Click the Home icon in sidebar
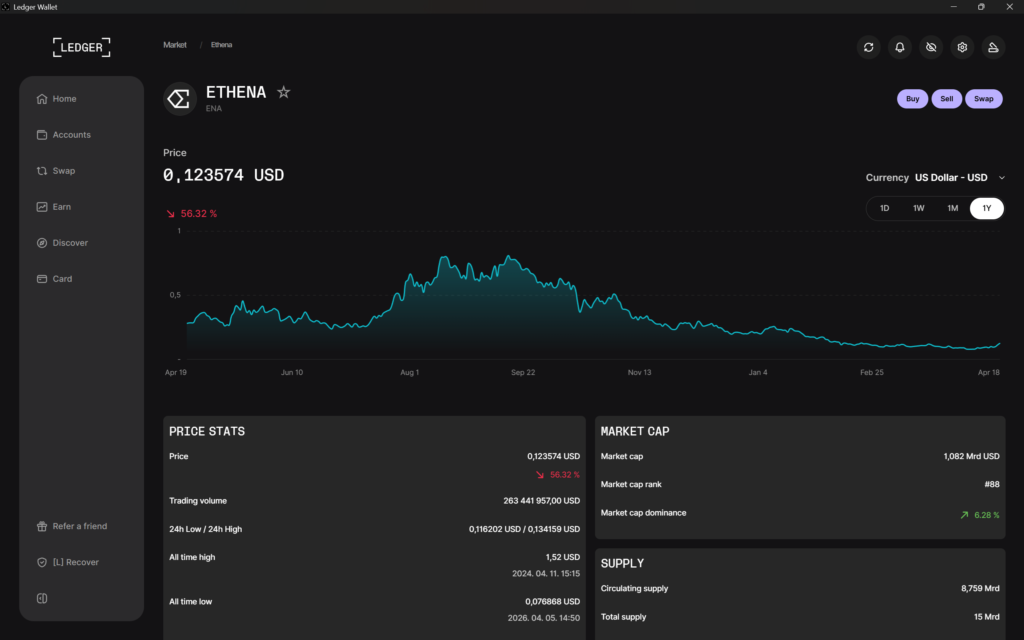Image resolution: width=1024 pixels, height=640 pixels. [x=42, y=99]
